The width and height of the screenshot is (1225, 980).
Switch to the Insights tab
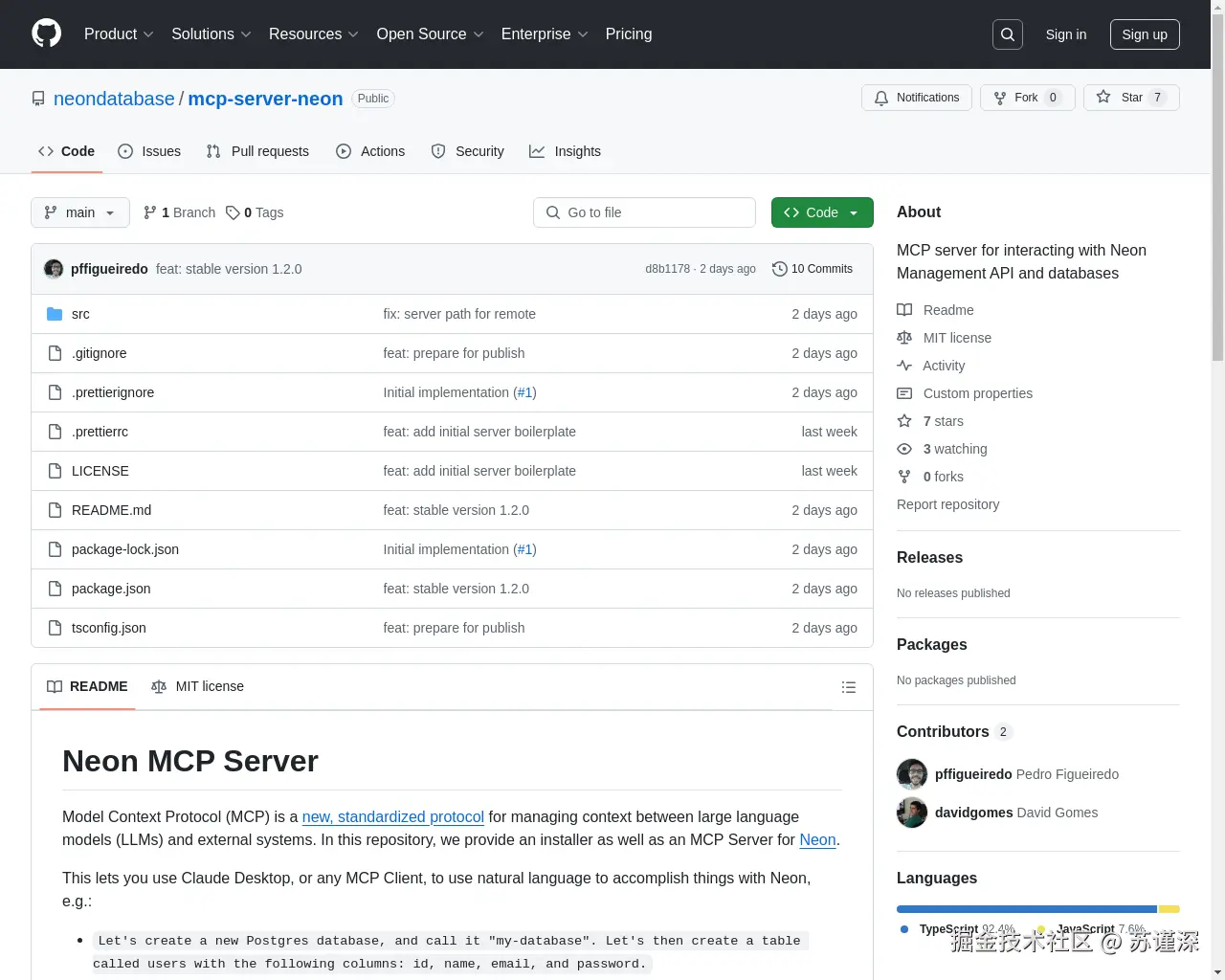(x=565, y=151)
